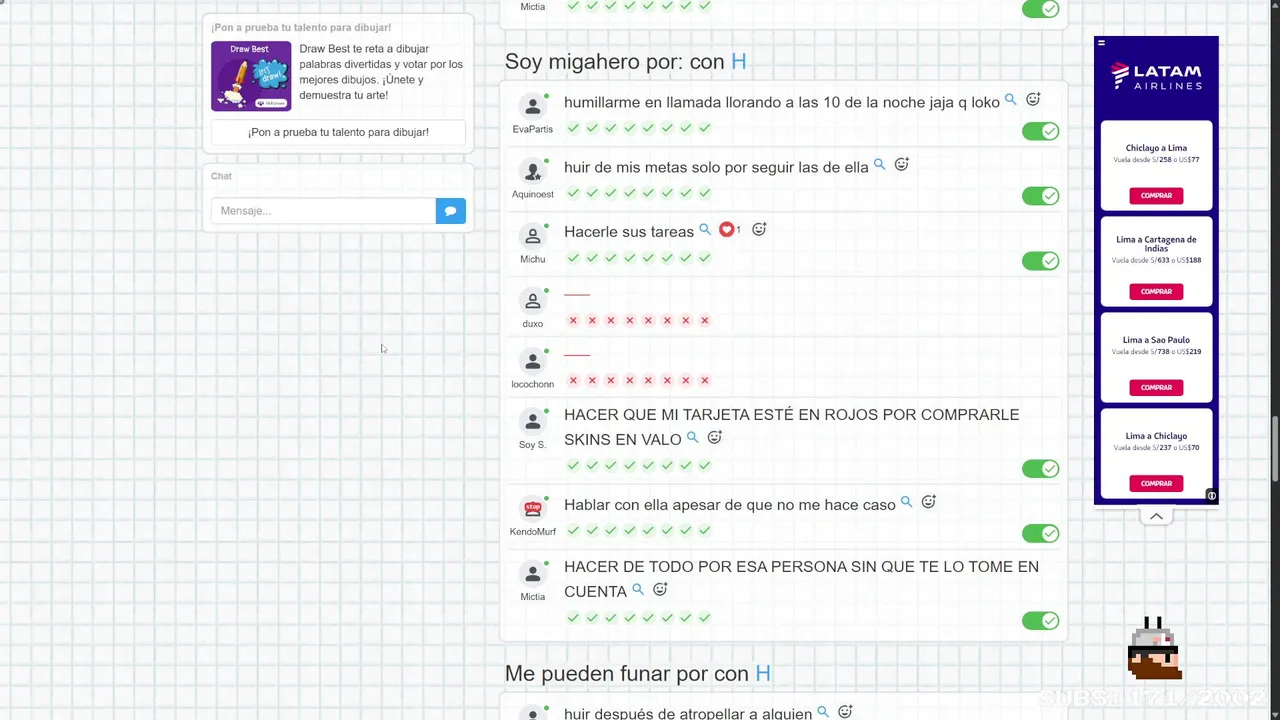Add emoji reaction to 'huir después de atropellar'
This screenshot has height=720, width=1280.
click(x=845, y=713)
